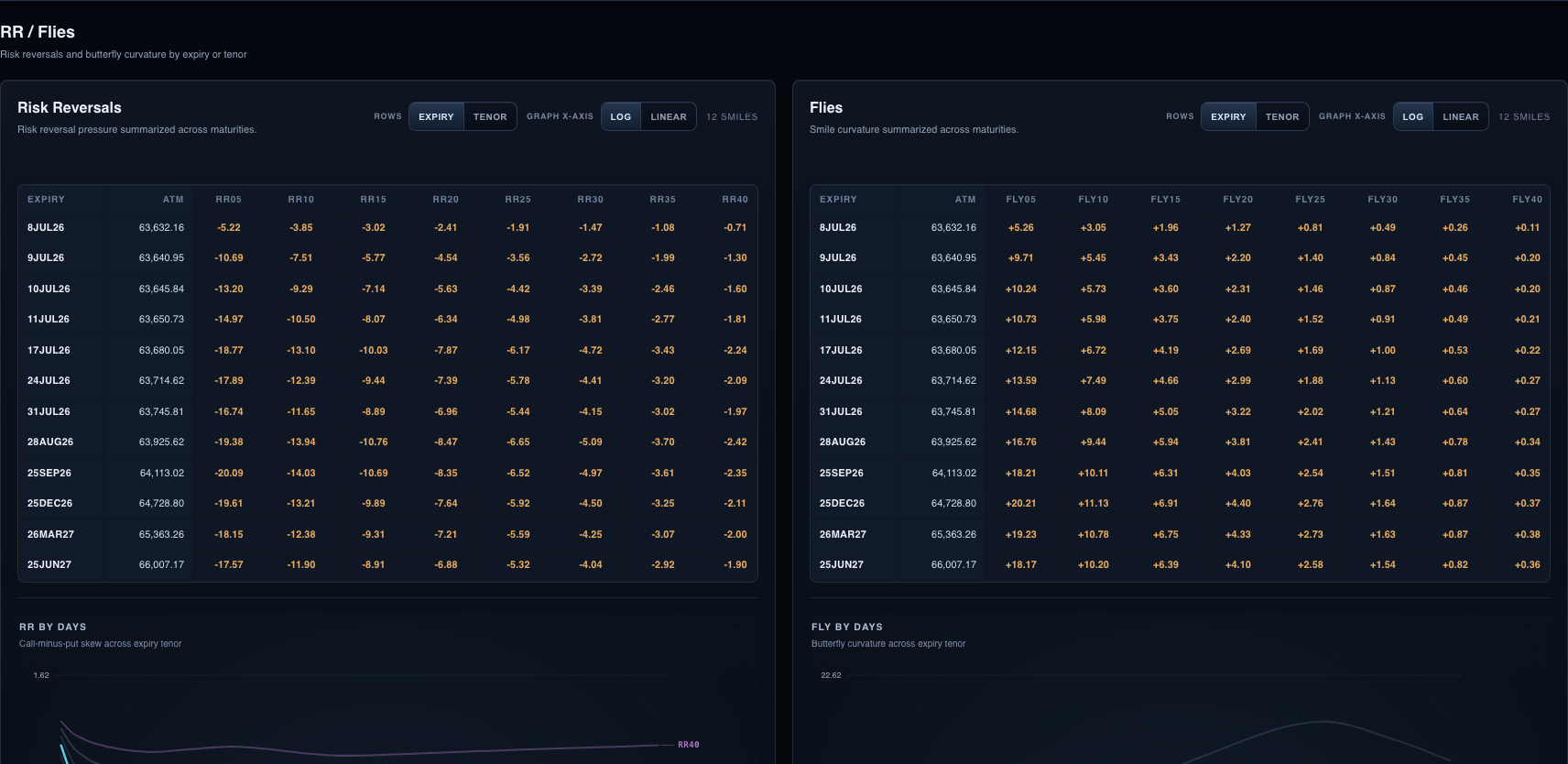Click FLY20 column header
This screenshot has height=764, width=1568.
pos(1238,199)
